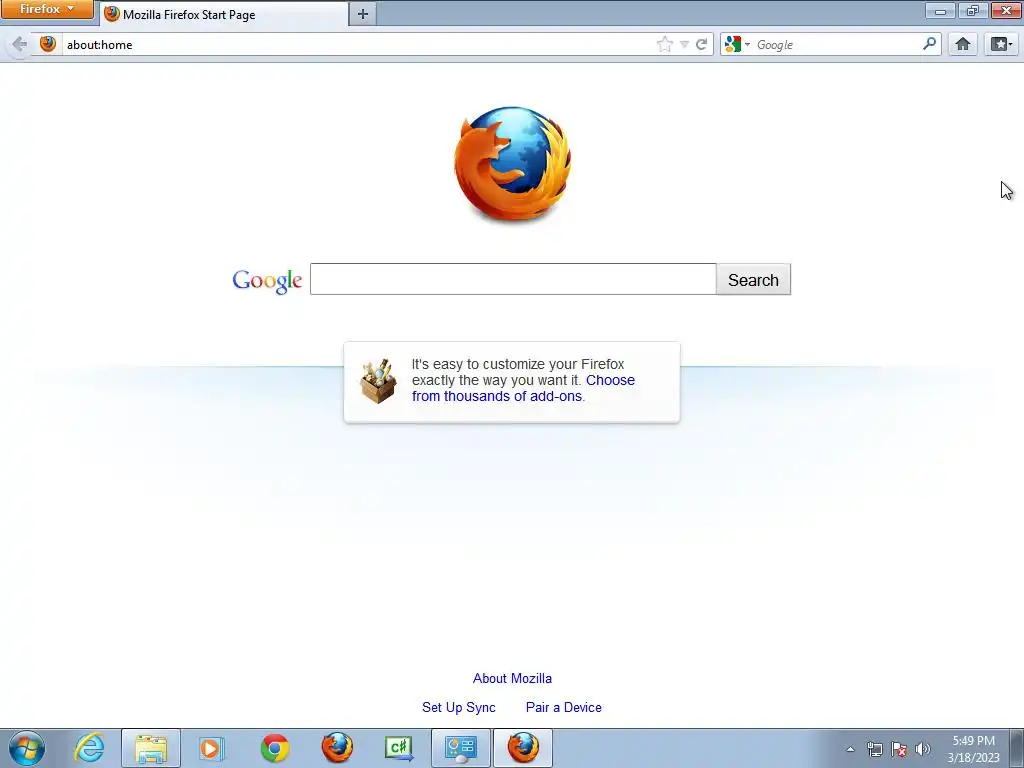Minimize the Firefox window
Image resolution: width=1024 pixels, height=768 pixels.
(941, 10)
